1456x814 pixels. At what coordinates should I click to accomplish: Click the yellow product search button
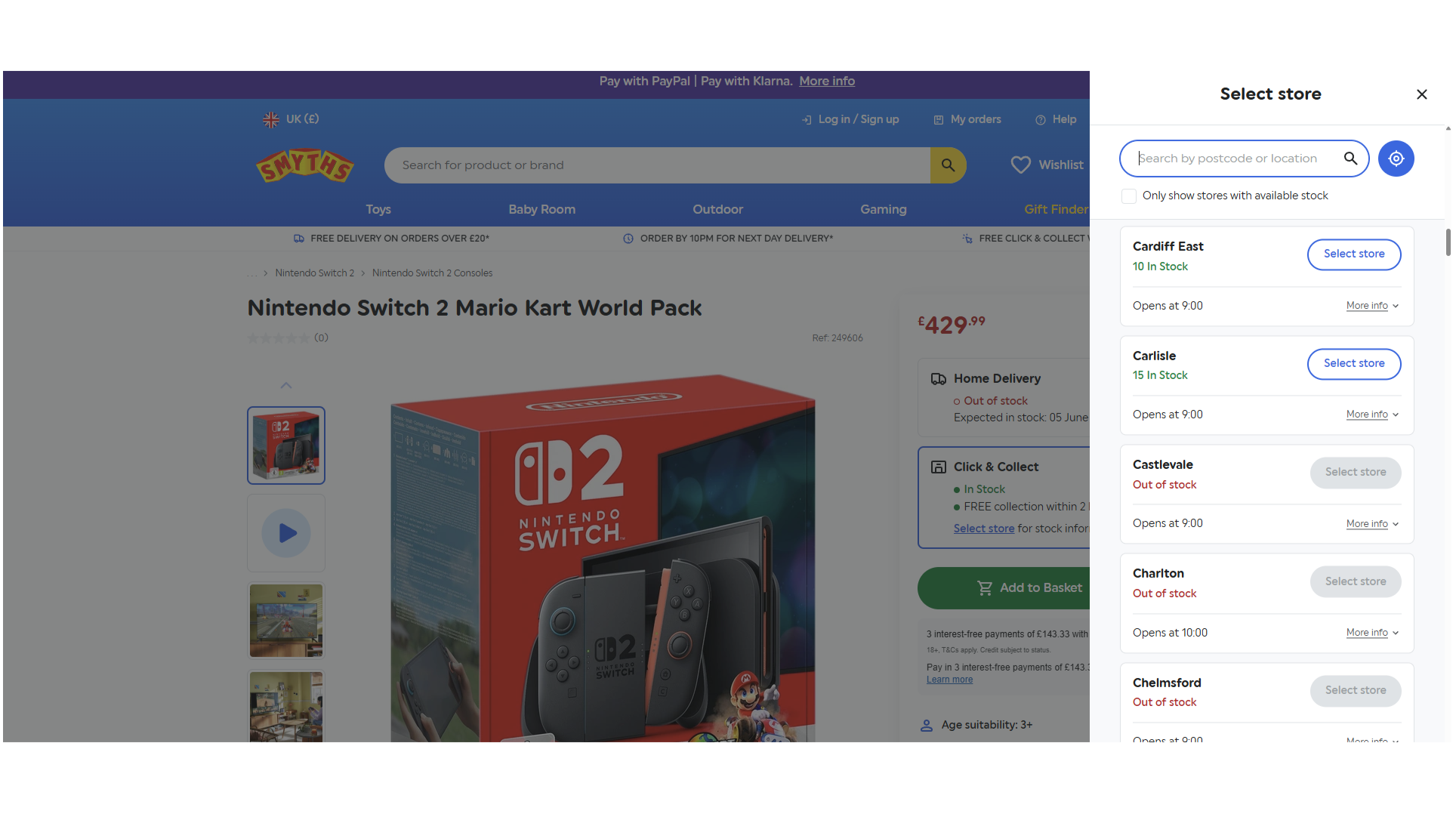[x=948, y=165]
